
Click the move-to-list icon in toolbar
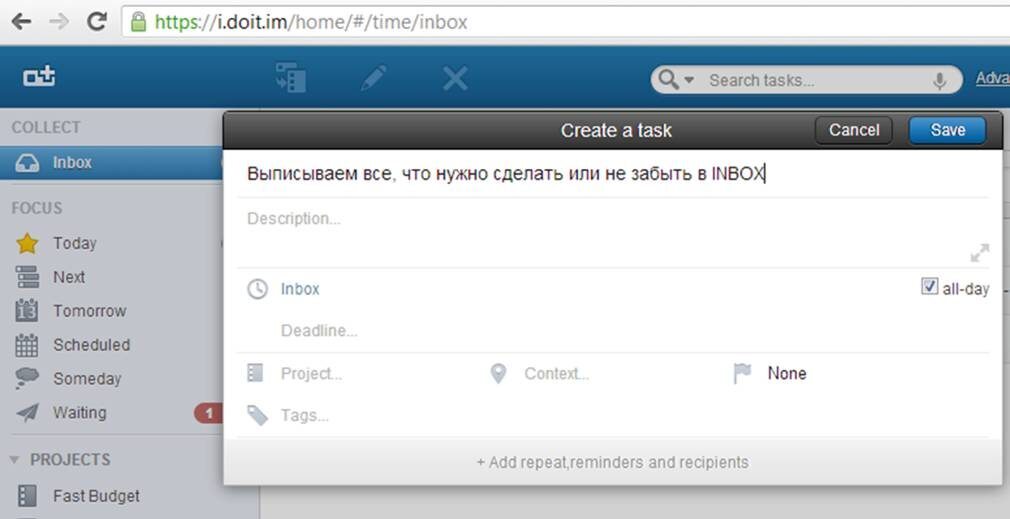(x=290, y=79)
